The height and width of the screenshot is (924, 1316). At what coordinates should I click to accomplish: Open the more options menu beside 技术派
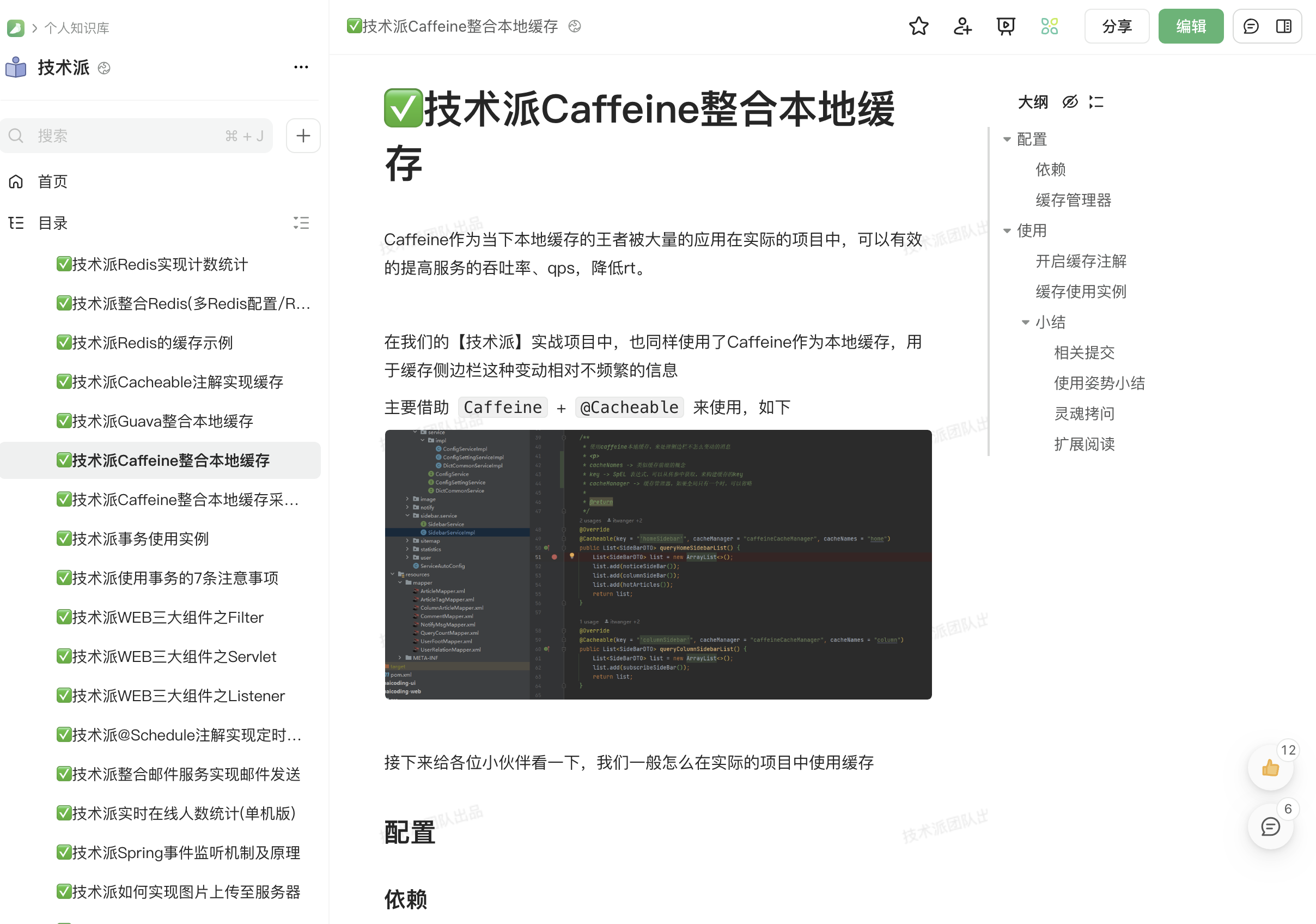(301, 67)
